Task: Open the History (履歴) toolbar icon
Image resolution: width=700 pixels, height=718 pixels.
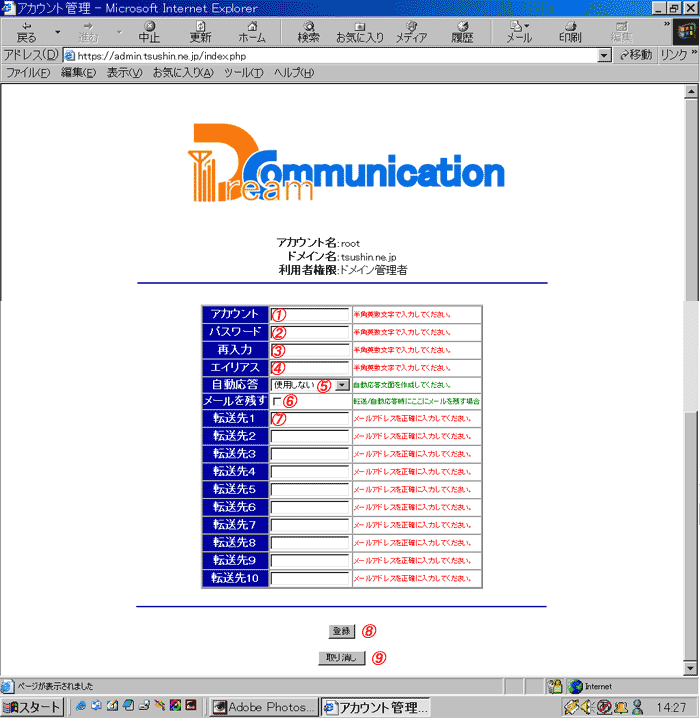Action: point(462,30)
